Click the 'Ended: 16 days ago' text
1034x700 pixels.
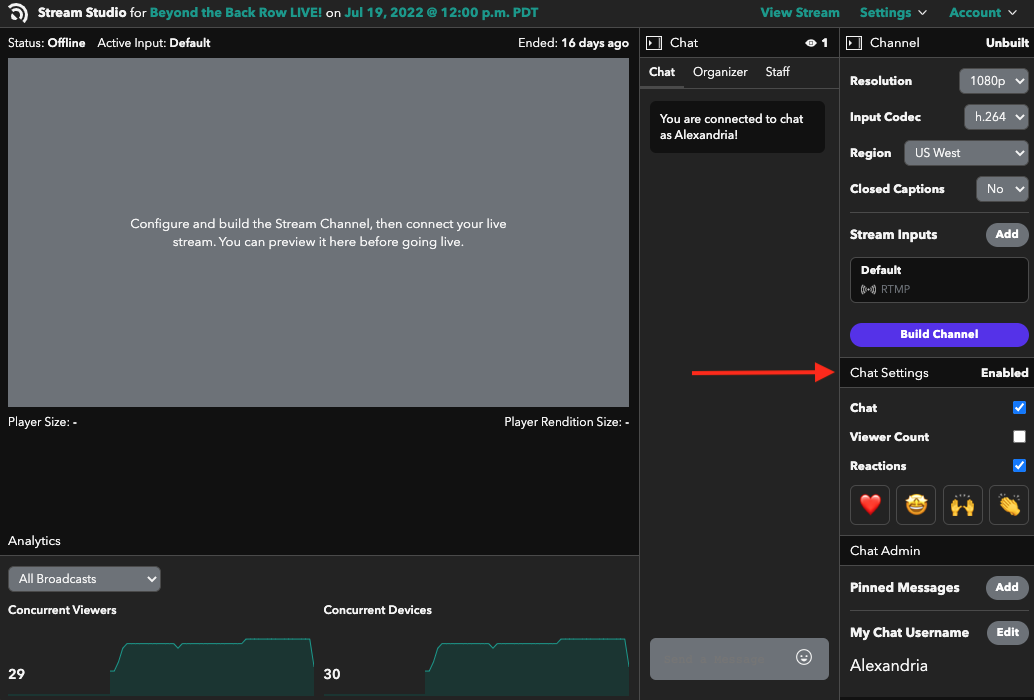[573, 43]
